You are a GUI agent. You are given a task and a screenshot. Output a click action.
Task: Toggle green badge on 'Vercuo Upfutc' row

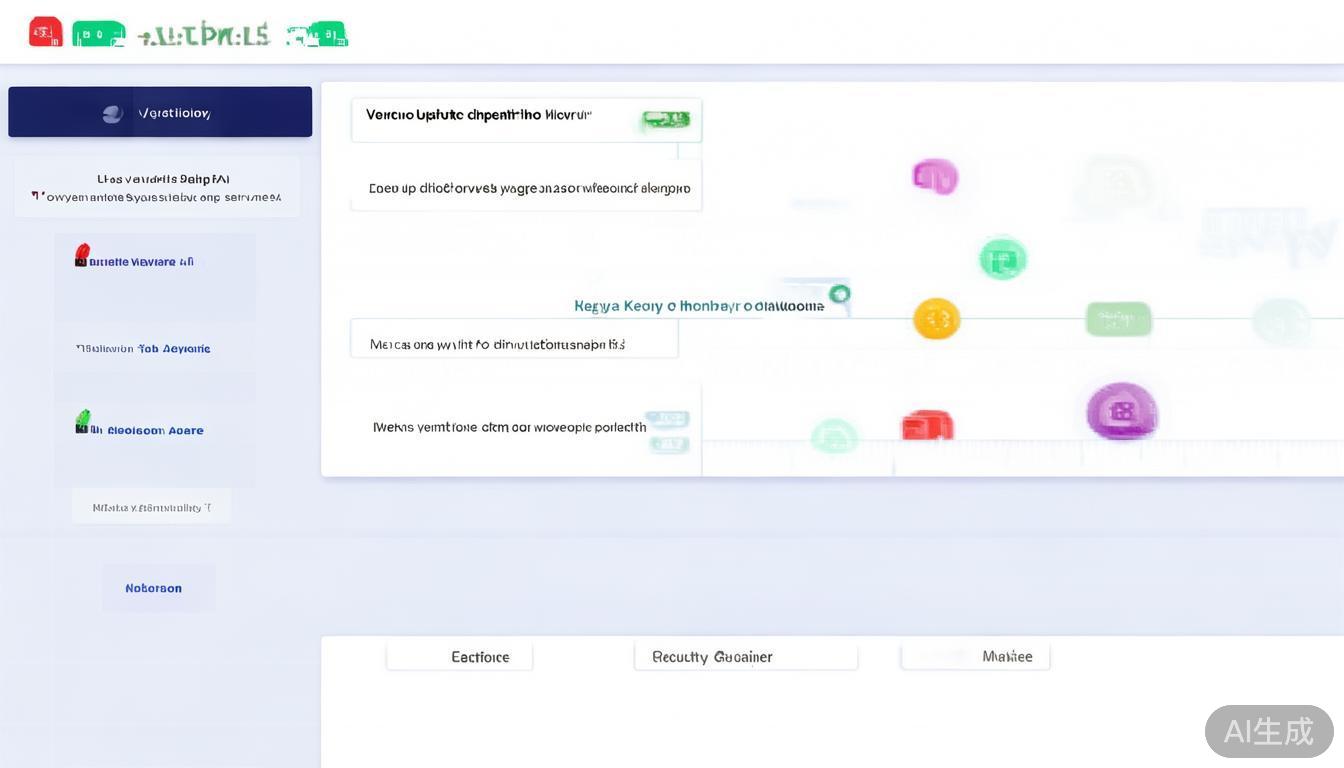[x=666, y=120]
